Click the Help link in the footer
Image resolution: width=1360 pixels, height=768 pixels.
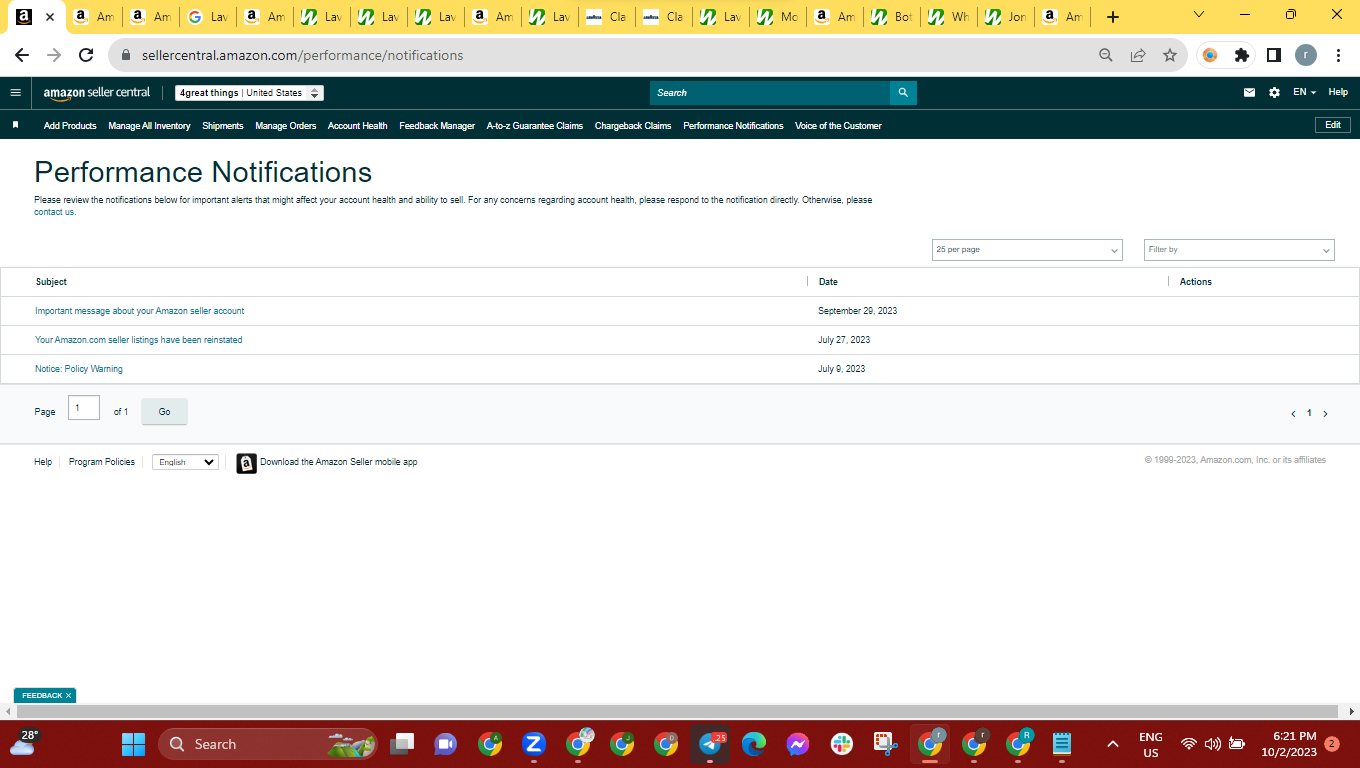point(43,462)
